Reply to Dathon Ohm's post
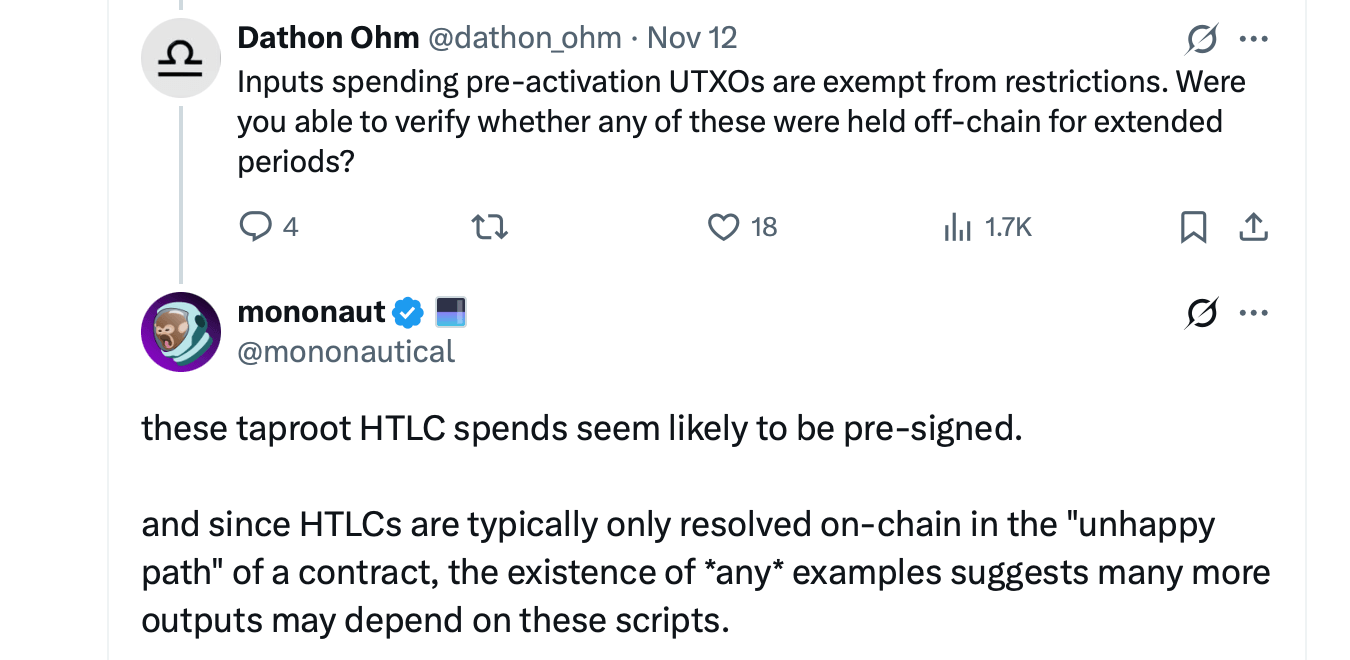 pos(257,228)
